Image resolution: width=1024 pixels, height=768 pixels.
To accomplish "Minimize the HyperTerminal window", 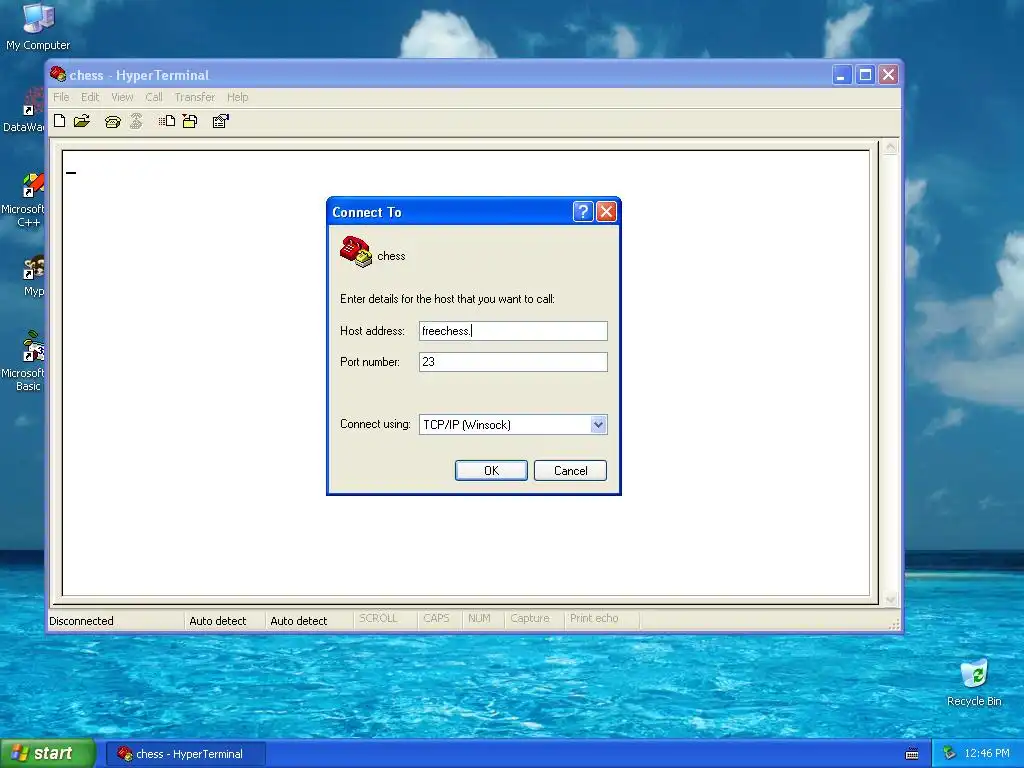I will pyautogui.click(x=842, y=75).
